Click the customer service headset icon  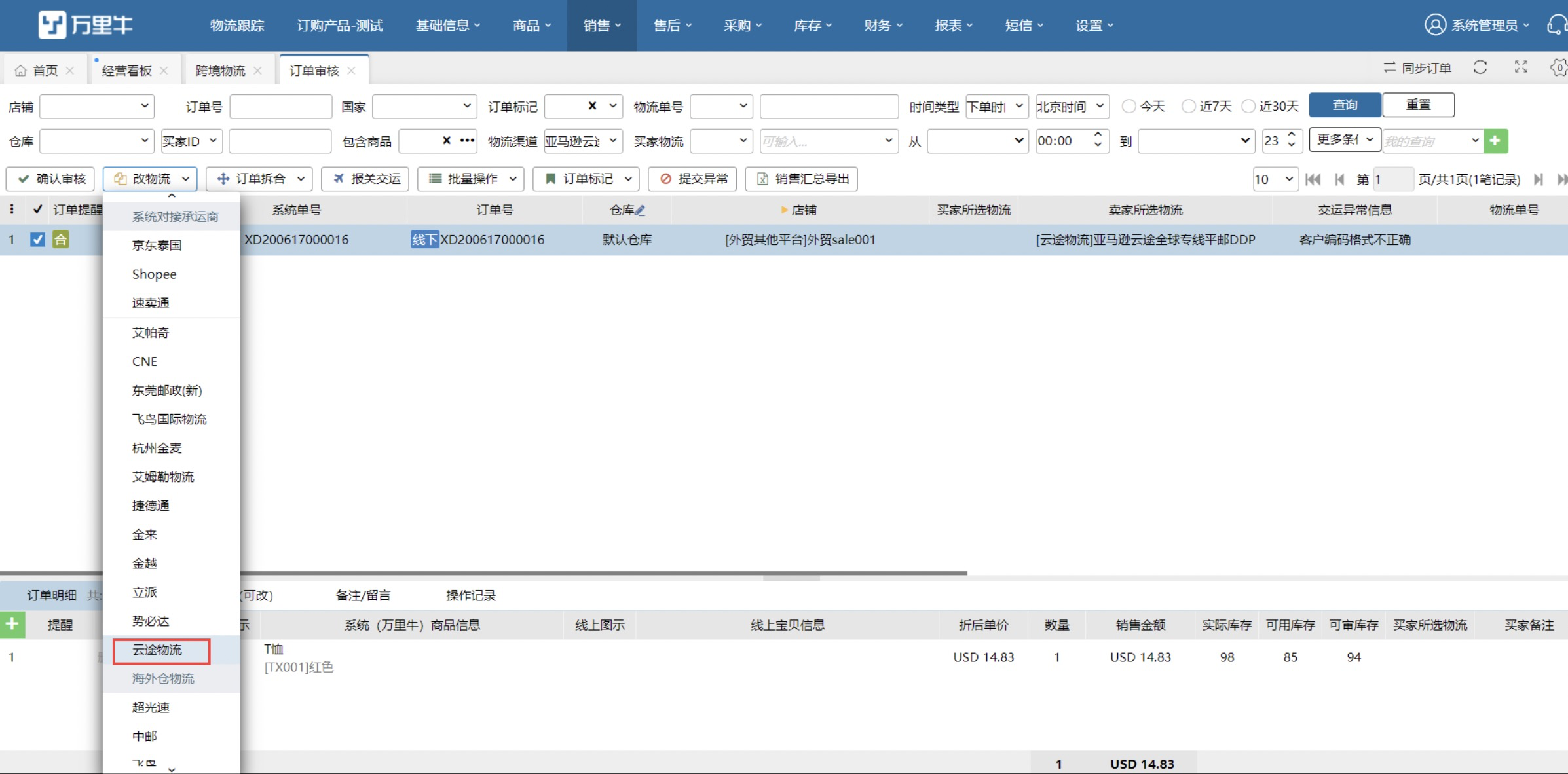[x=1557, y=25]
